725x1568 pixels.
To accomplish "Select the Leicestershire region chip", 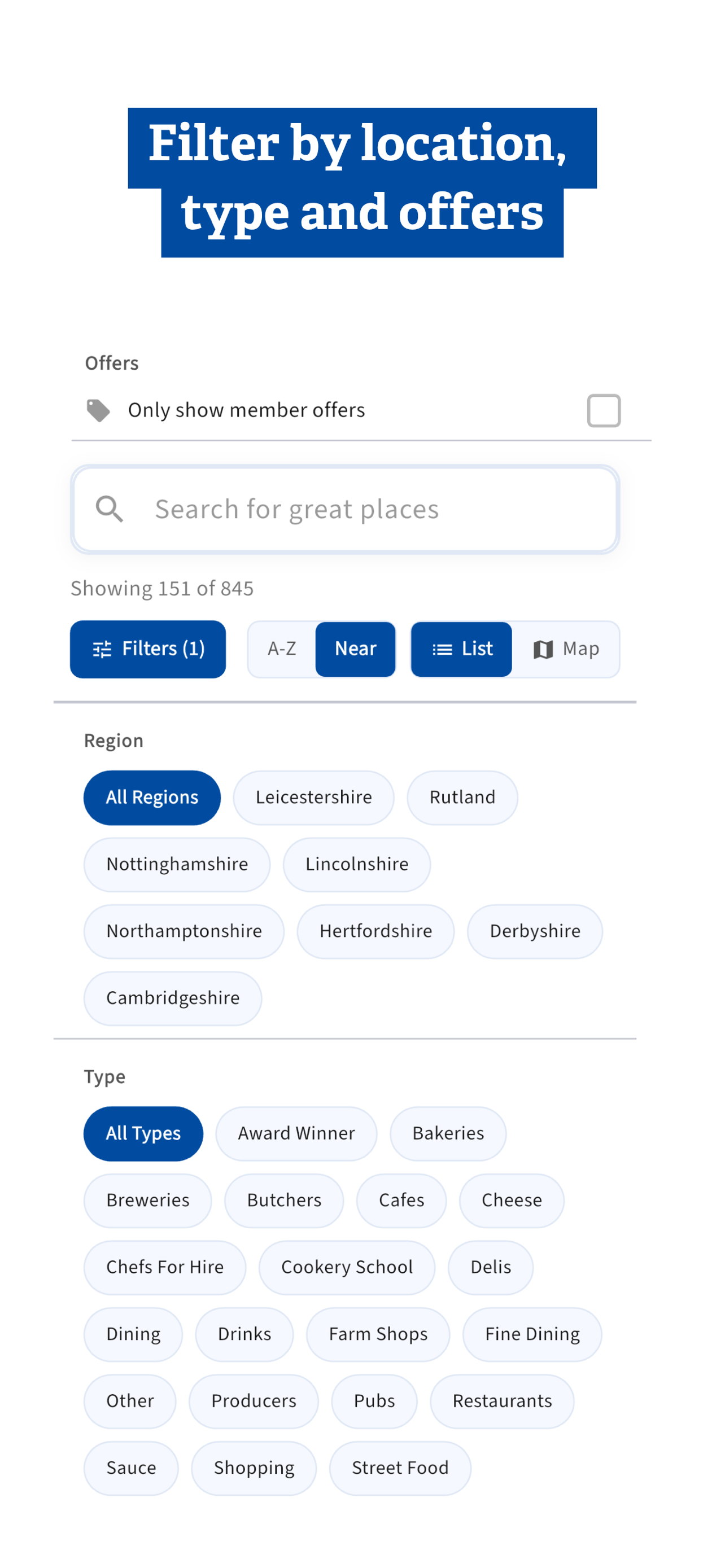I will pyautogui.click(x=313, y=798).
